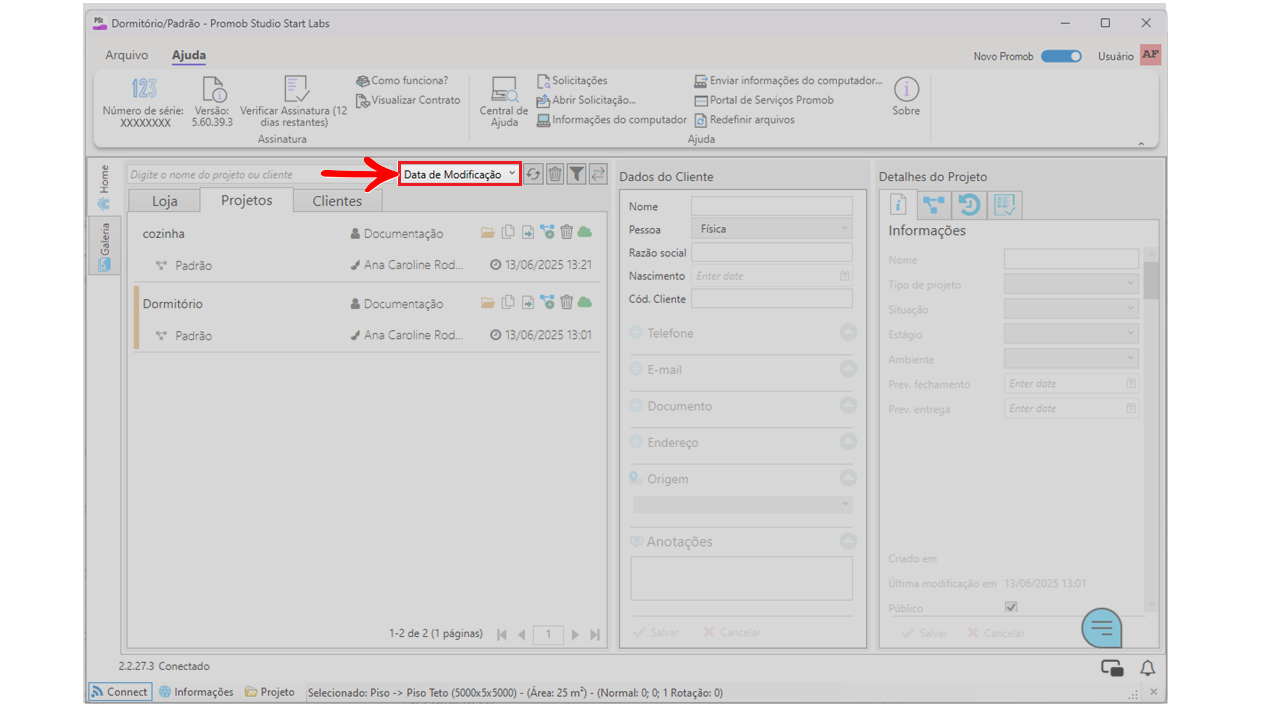Screen dimensions: 1280x720
Task: Click the page number field
Action: 548,634
